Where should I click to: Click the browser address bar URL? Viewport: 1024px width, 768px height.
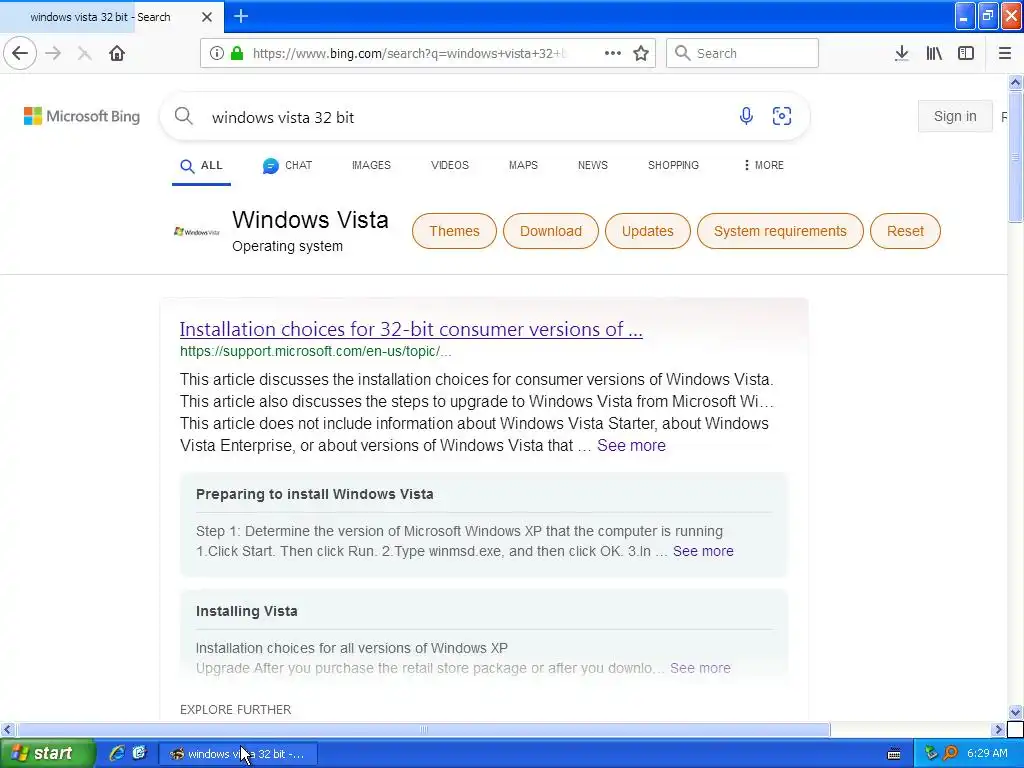[409, 54]
